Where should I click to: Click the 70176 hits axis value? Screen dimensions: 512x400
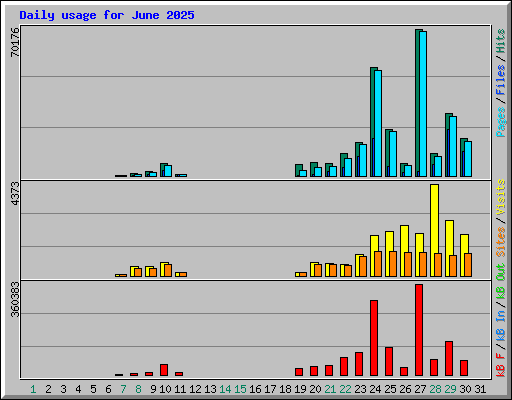[15, 42]
